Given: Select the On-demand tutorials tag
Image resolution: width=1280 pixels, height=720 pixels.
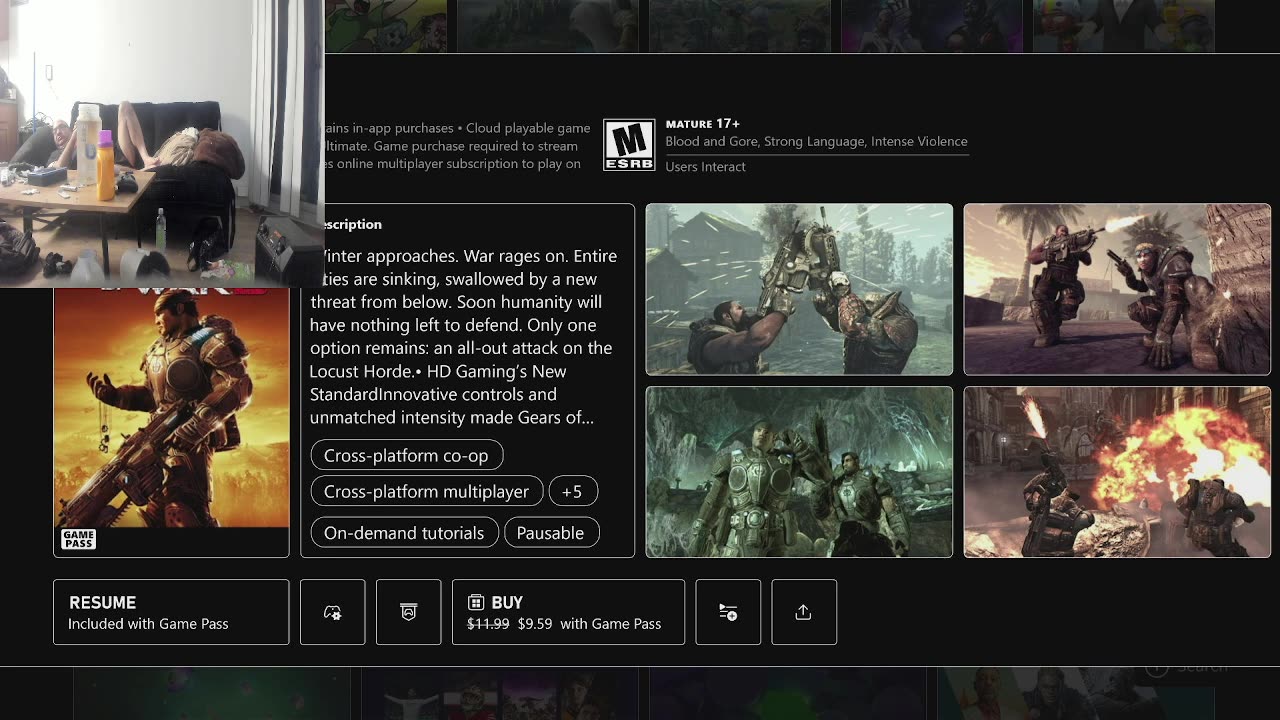Looking at the screenshot, I should (404, 532).
